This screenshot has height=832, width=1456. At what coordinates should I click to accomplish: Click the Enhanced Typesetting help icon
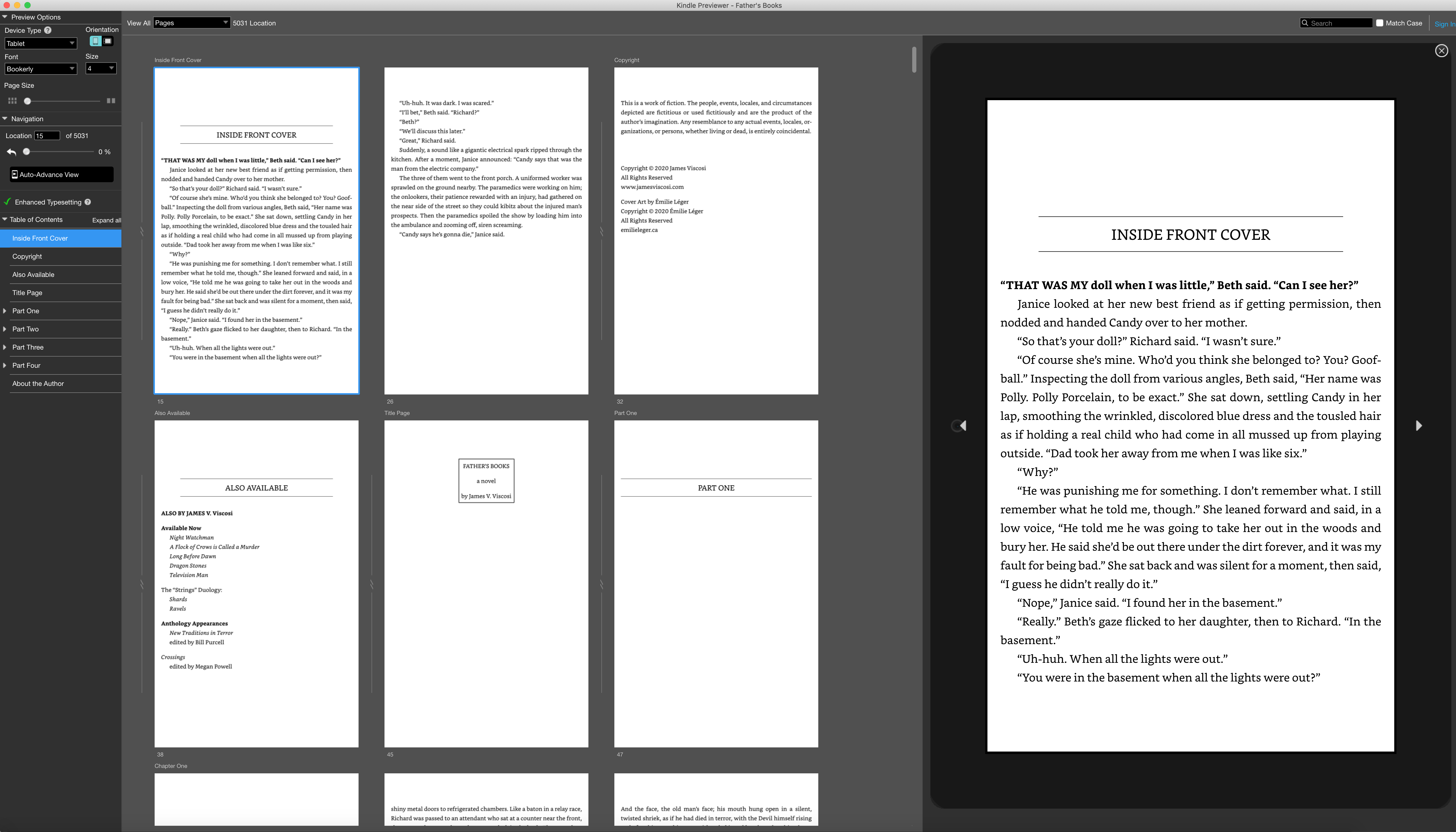[x=87, y=202]
